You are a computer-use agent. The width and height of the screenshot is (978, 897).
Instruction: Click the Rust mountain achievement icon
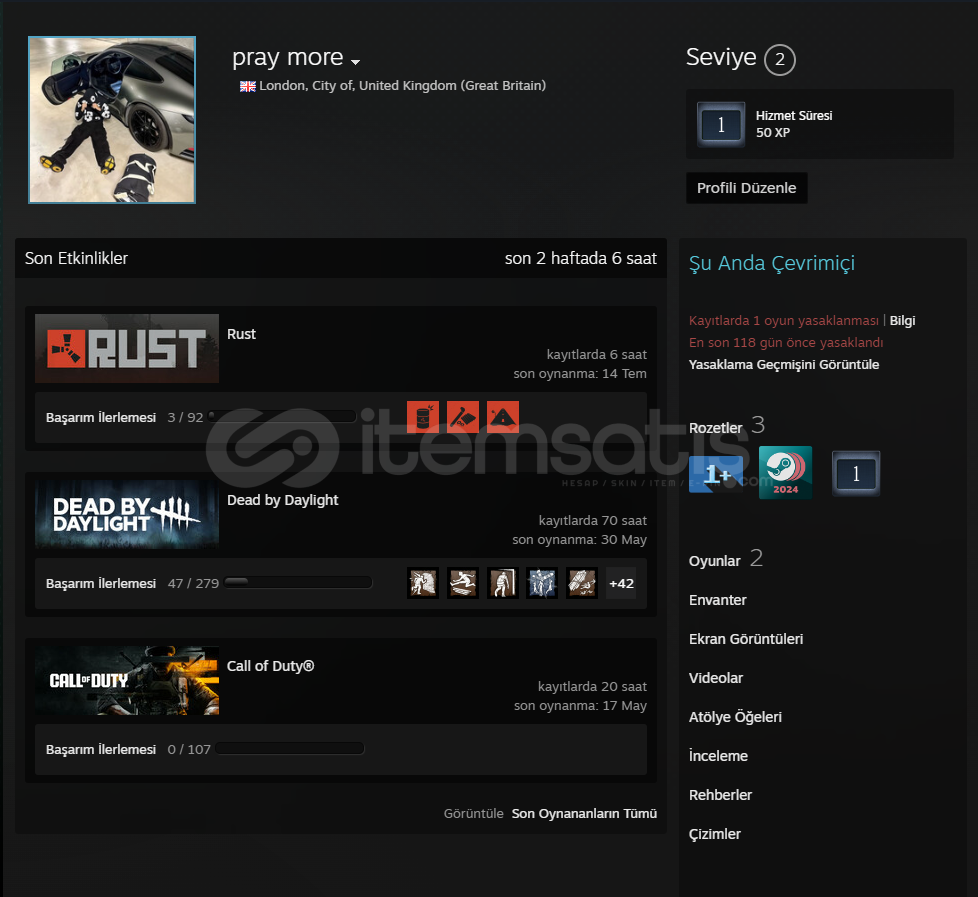[503, 417]
